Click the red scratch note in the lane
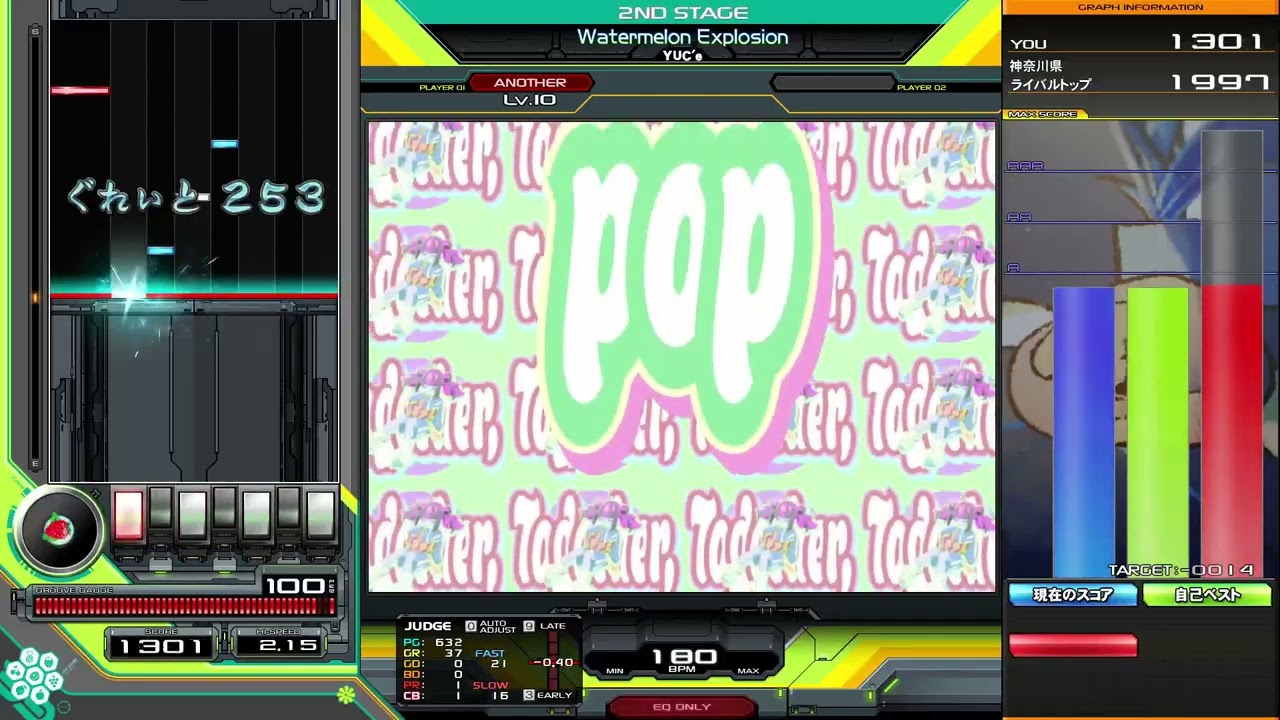The width and height of the screenshot is (1280, 720). click(x=80, y=91)
